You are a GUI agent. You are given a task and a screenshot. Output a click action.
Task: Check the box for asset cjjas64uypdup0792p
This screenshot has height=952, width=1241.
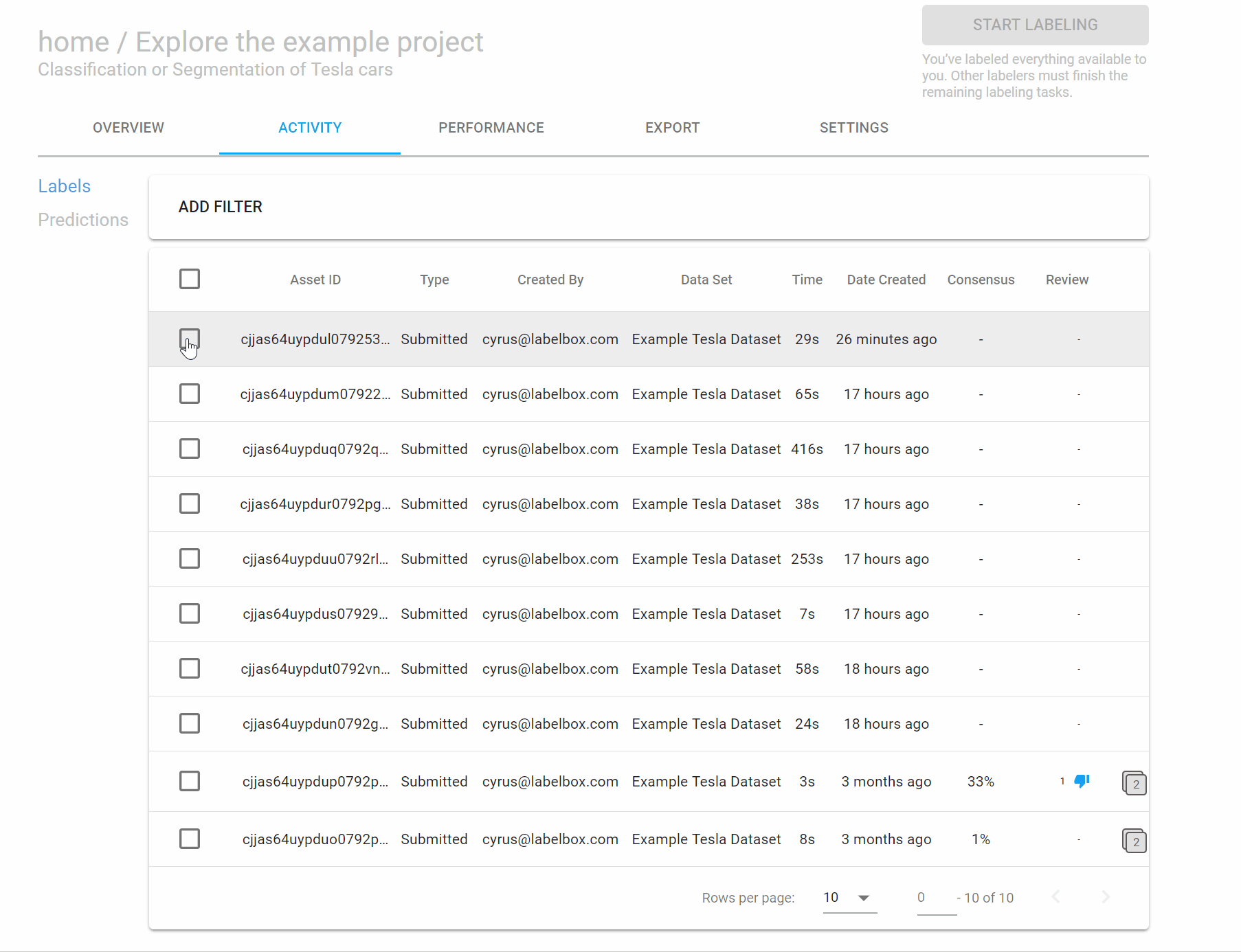(190, 781)
